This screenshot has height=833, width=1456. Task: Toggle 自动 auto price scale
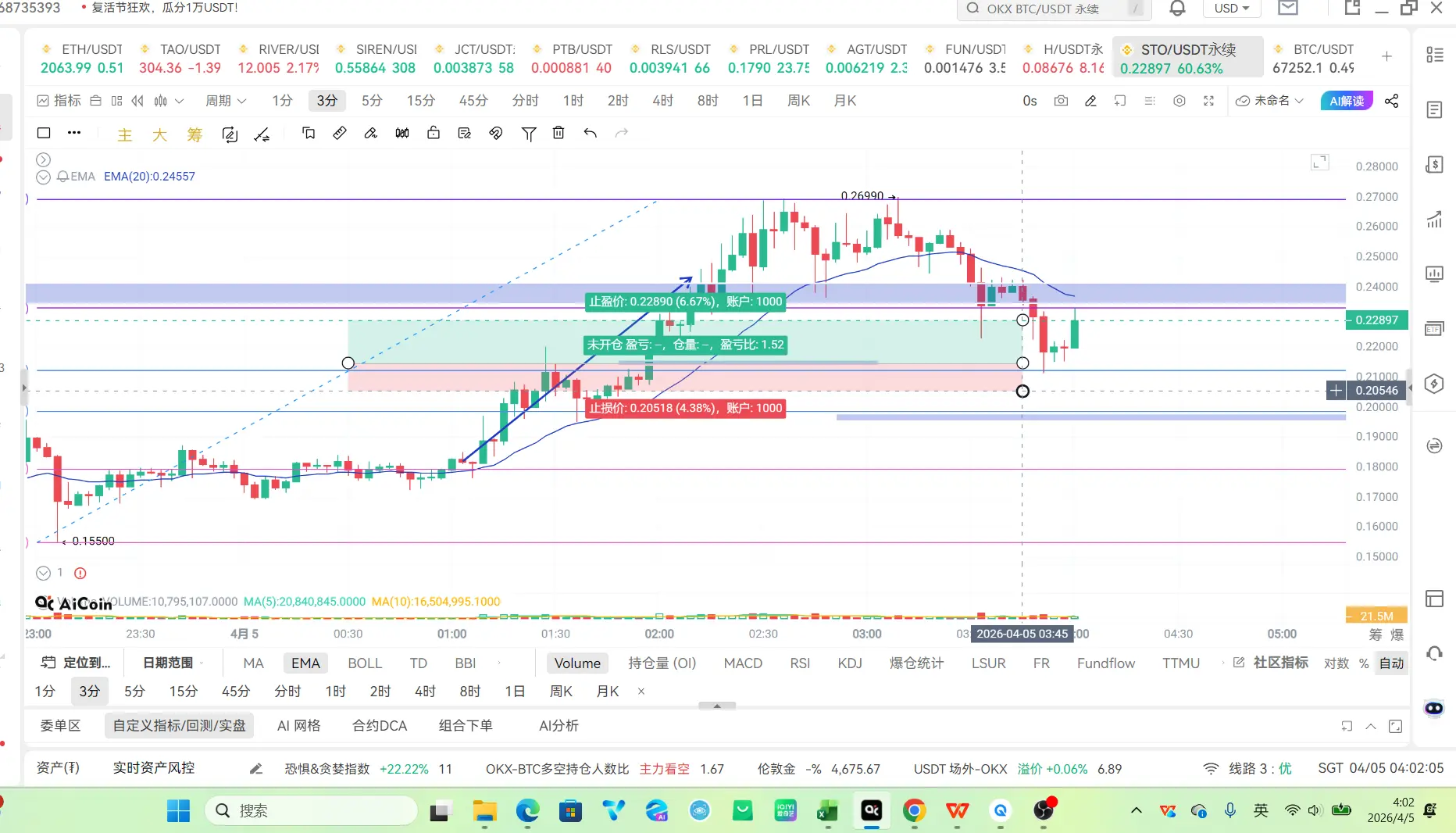(1391, 663)
